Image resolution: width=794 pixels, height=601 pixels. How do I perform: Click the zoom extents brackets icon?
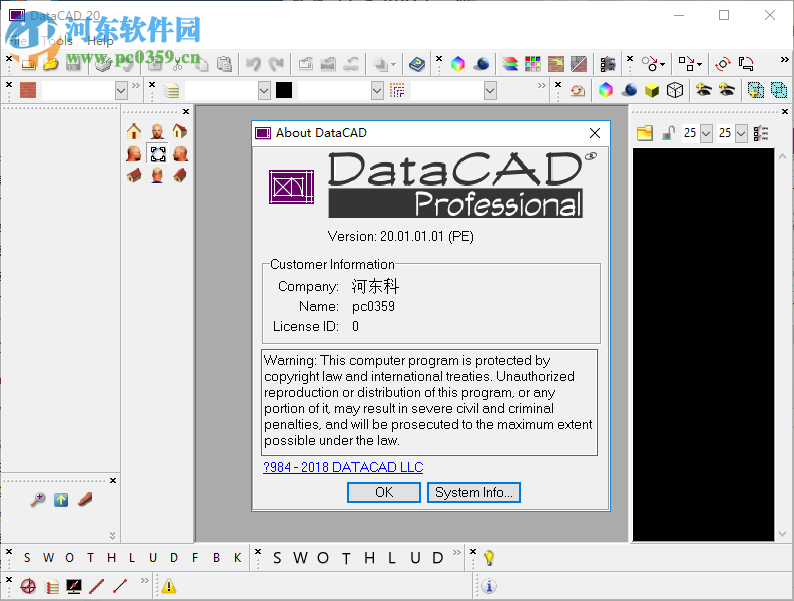point(157,153)
